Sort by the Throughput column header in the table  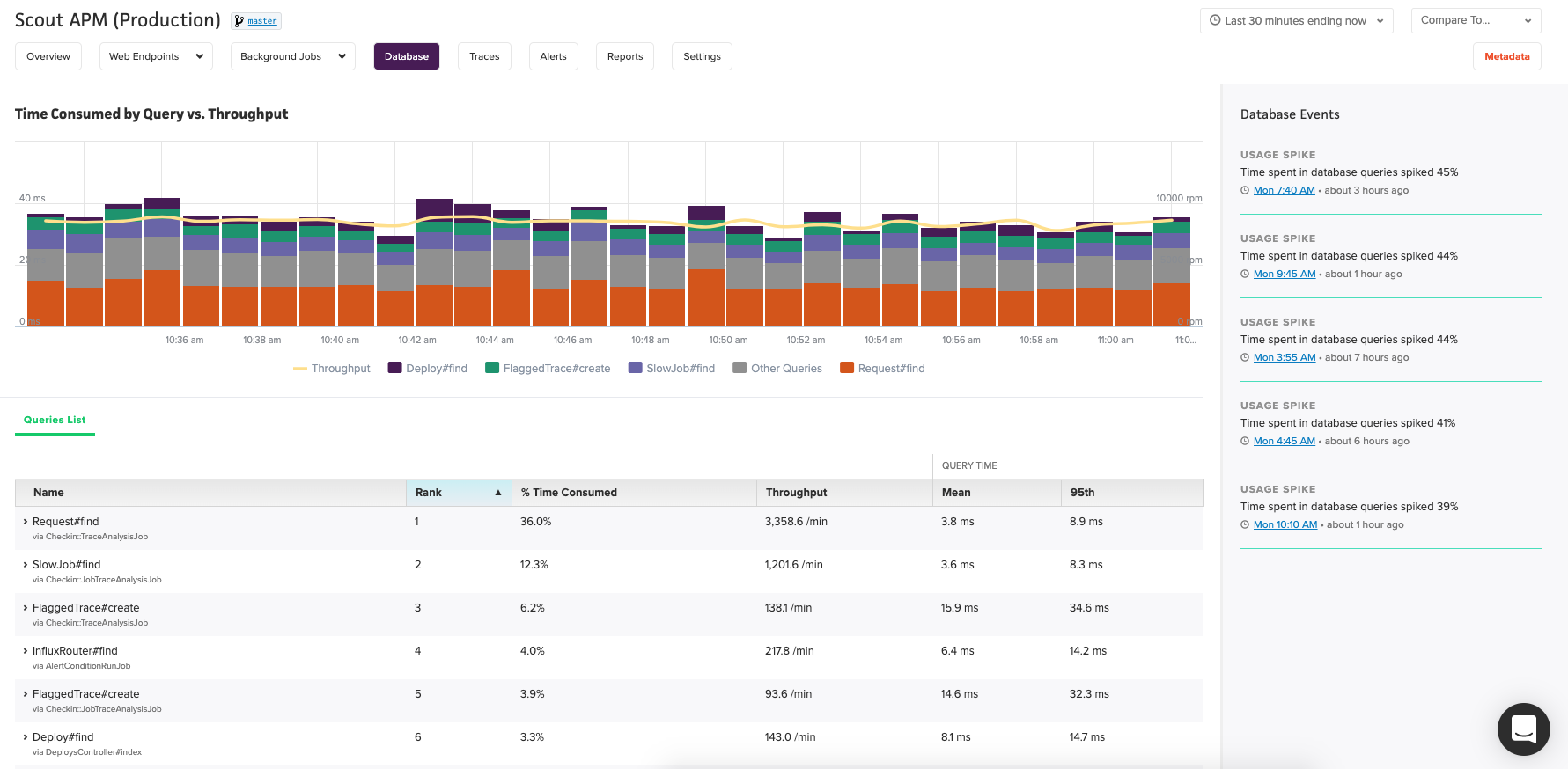[x=844, y=493]
